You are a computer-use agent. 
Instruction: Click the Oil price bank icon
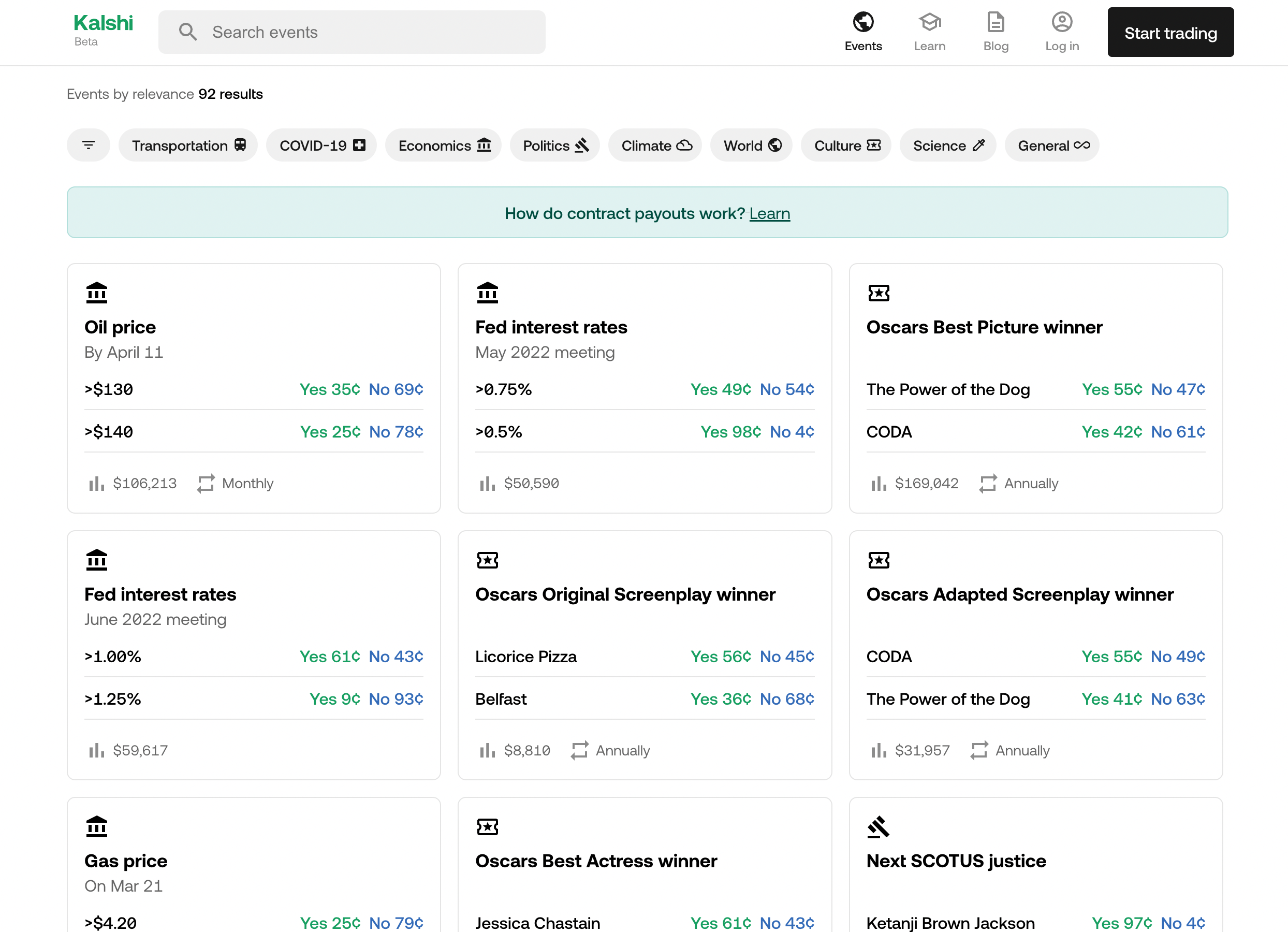(x=96, y=293)
